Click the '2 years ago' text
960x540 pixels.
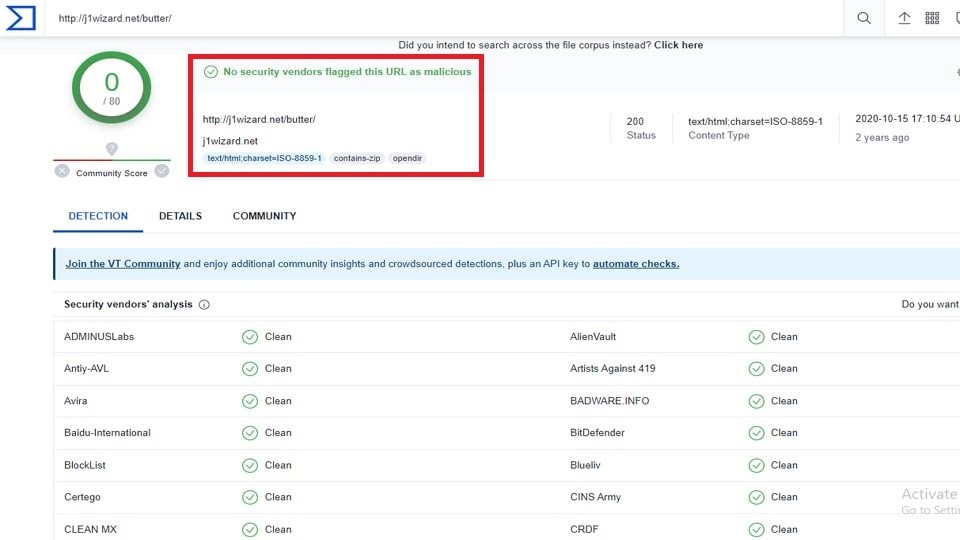882,138
